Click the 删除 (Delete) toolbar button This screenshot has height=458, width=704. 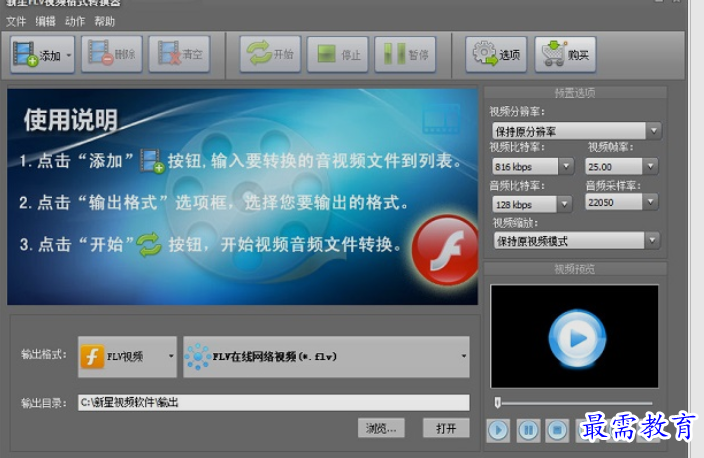click(x=112, y=55)
